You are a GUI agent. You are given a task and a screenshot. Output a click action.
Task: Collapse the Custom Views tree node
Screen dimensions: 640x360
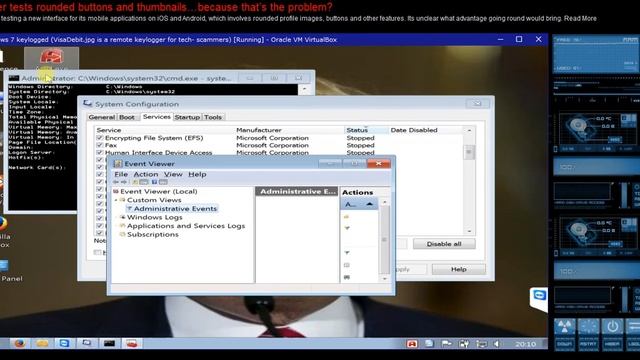point(116,200)
